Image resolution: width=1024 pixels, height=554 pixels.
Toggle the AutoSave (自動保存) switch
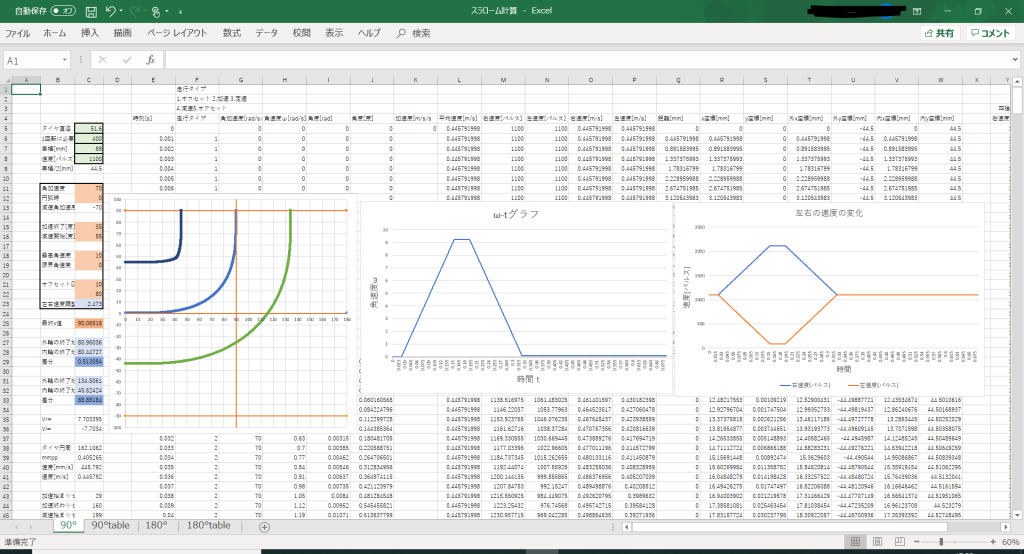63,11
